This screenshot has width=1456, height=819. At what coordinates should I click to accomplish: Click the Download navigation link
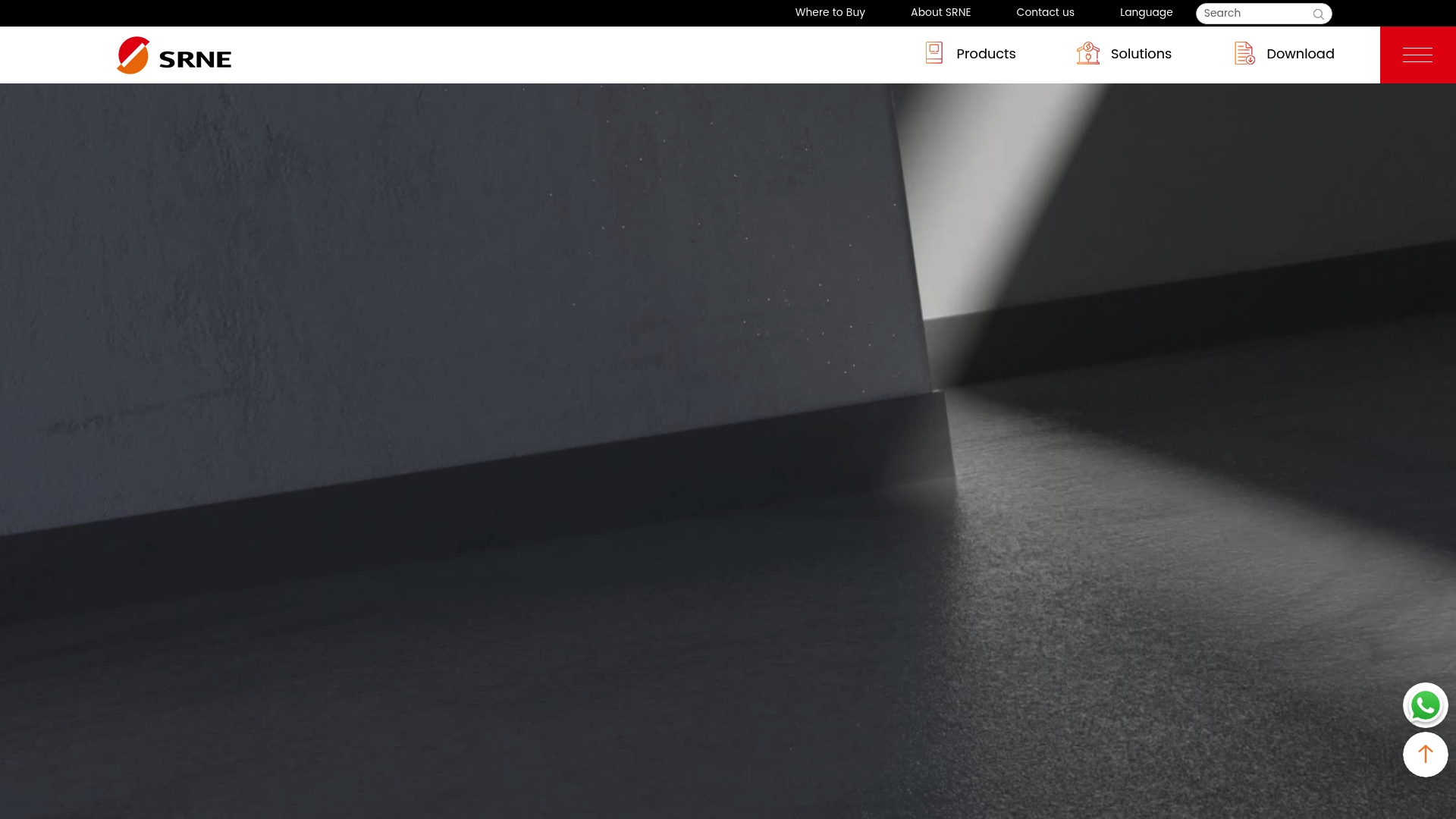point(1300,54)
